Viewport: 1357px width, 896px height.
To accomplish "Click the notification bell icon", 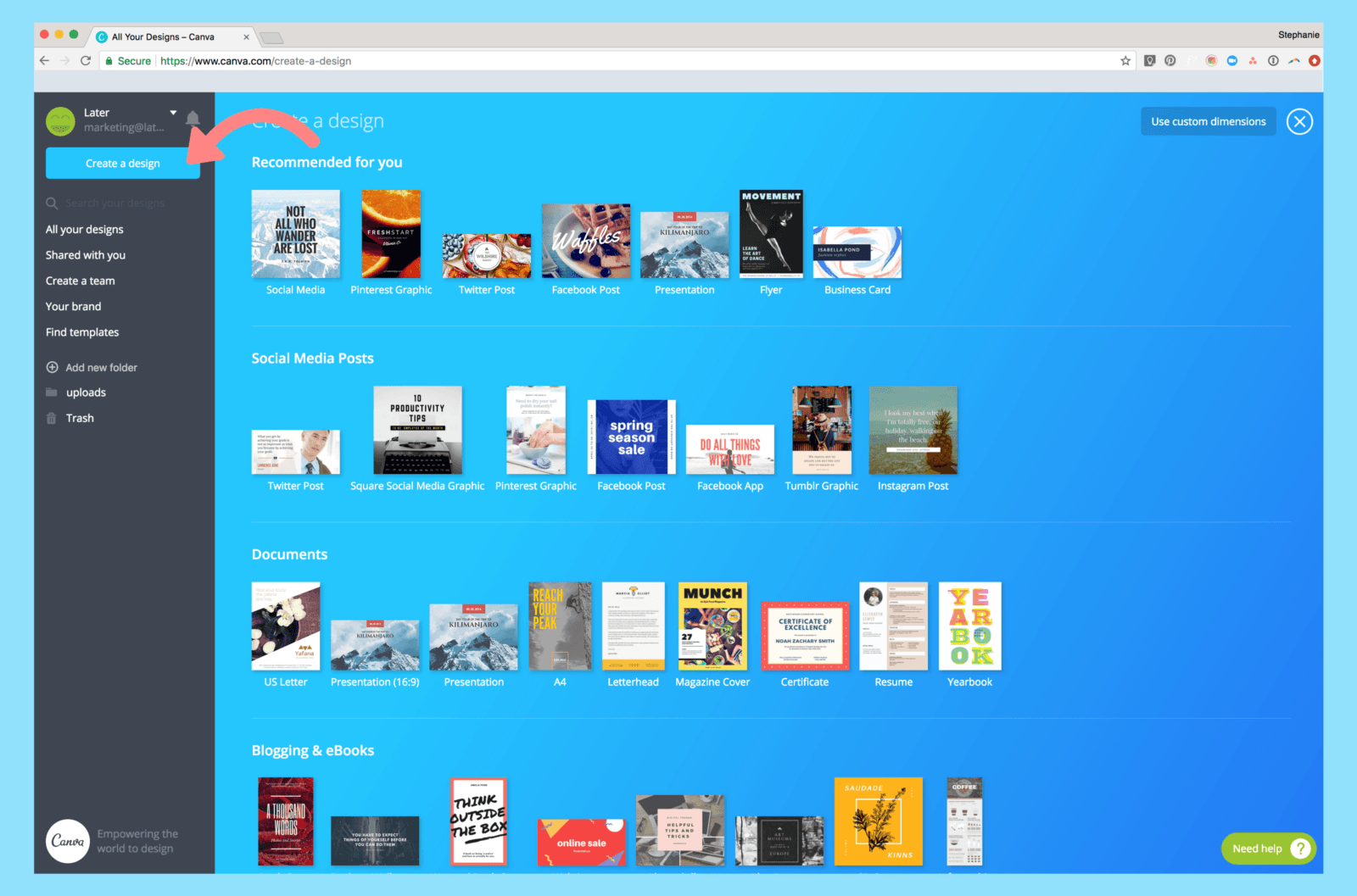I will (193, 119).
